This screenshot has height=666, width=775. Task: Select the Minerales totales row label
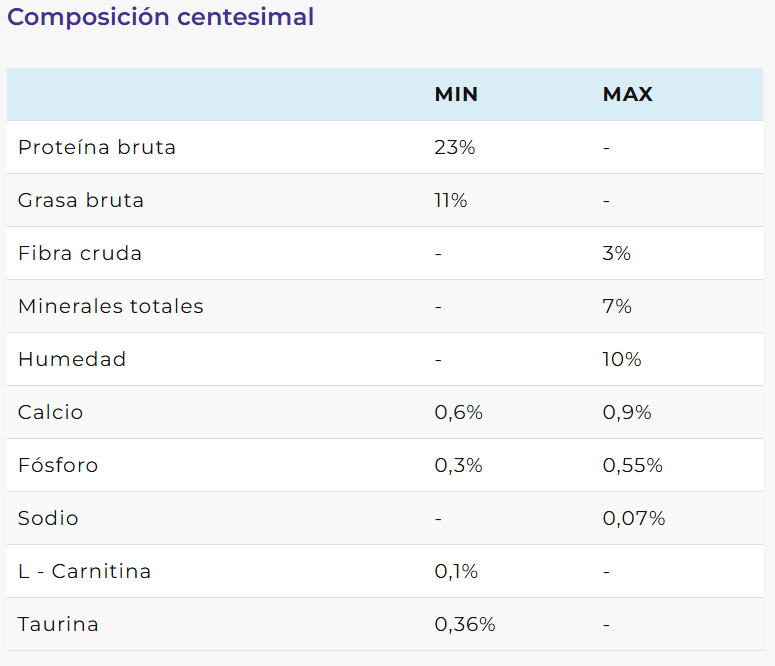[111, 306]
